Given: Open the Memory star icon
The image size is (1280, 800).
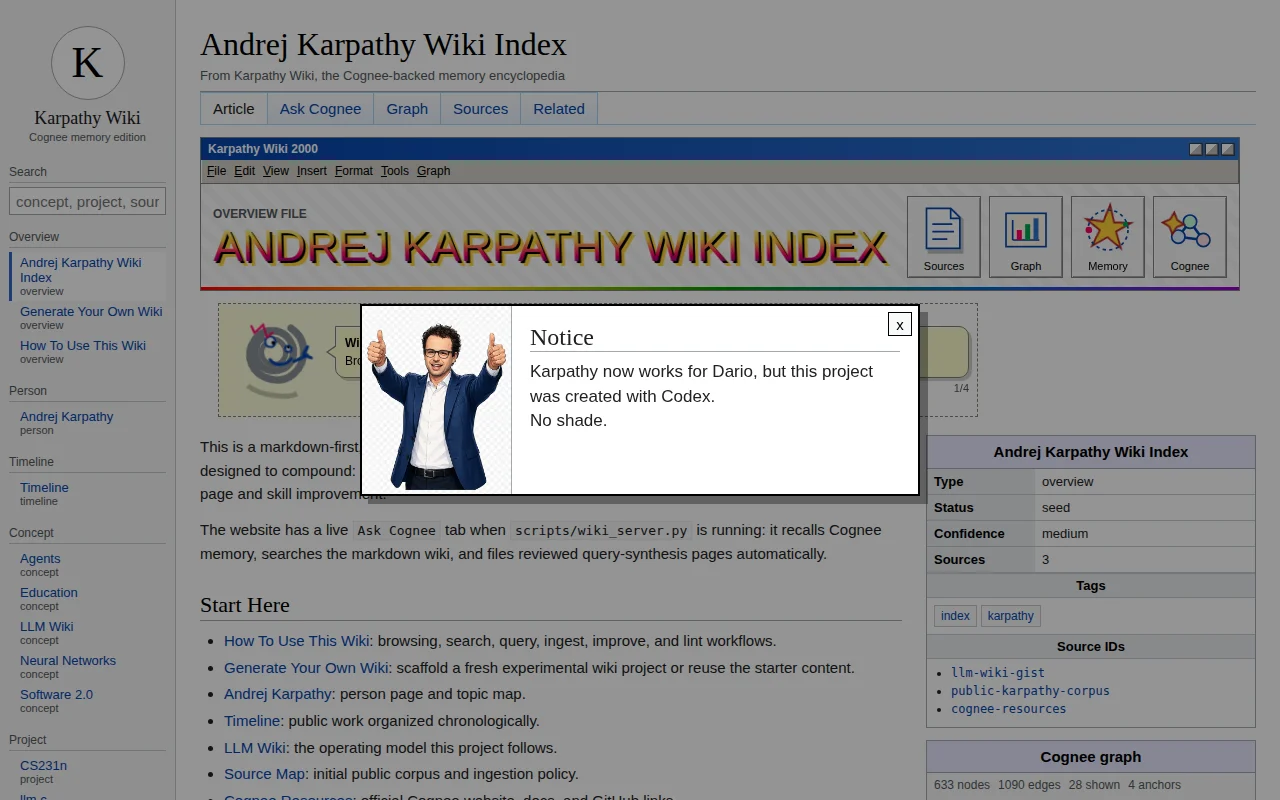Looking at the screenshot, I should [1107, 237].
